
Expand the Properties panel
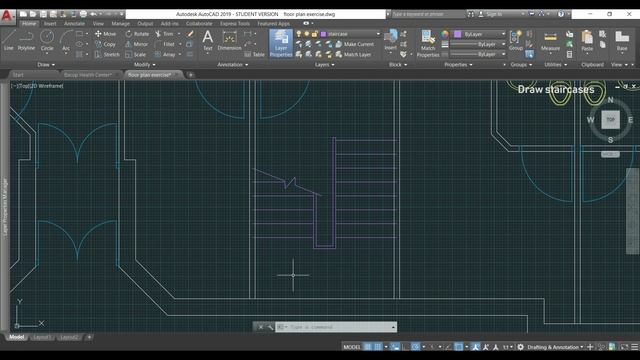pos(458,64)
